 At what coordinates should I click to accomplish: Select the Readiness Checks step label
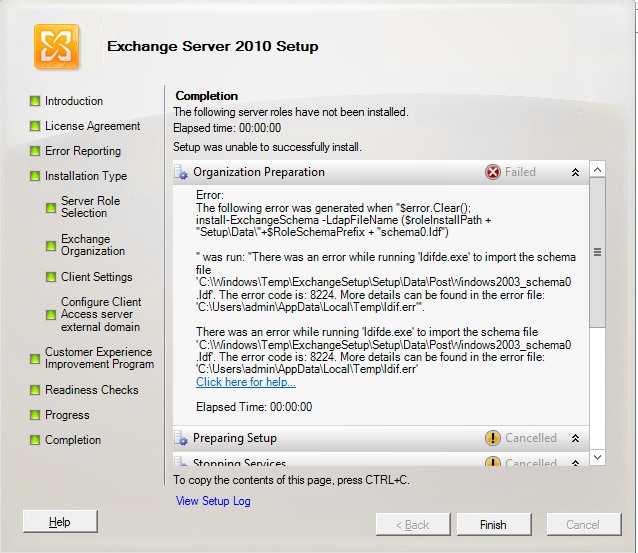point(92,390)
